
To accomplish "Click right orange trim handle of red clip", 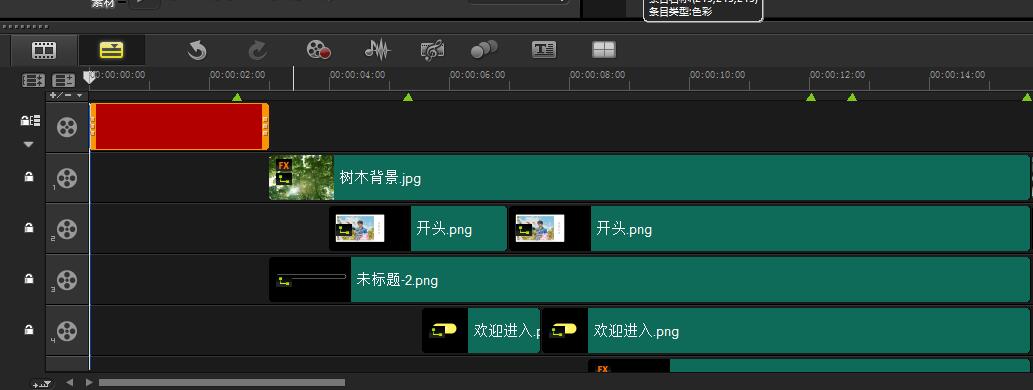I will [265, 126].
